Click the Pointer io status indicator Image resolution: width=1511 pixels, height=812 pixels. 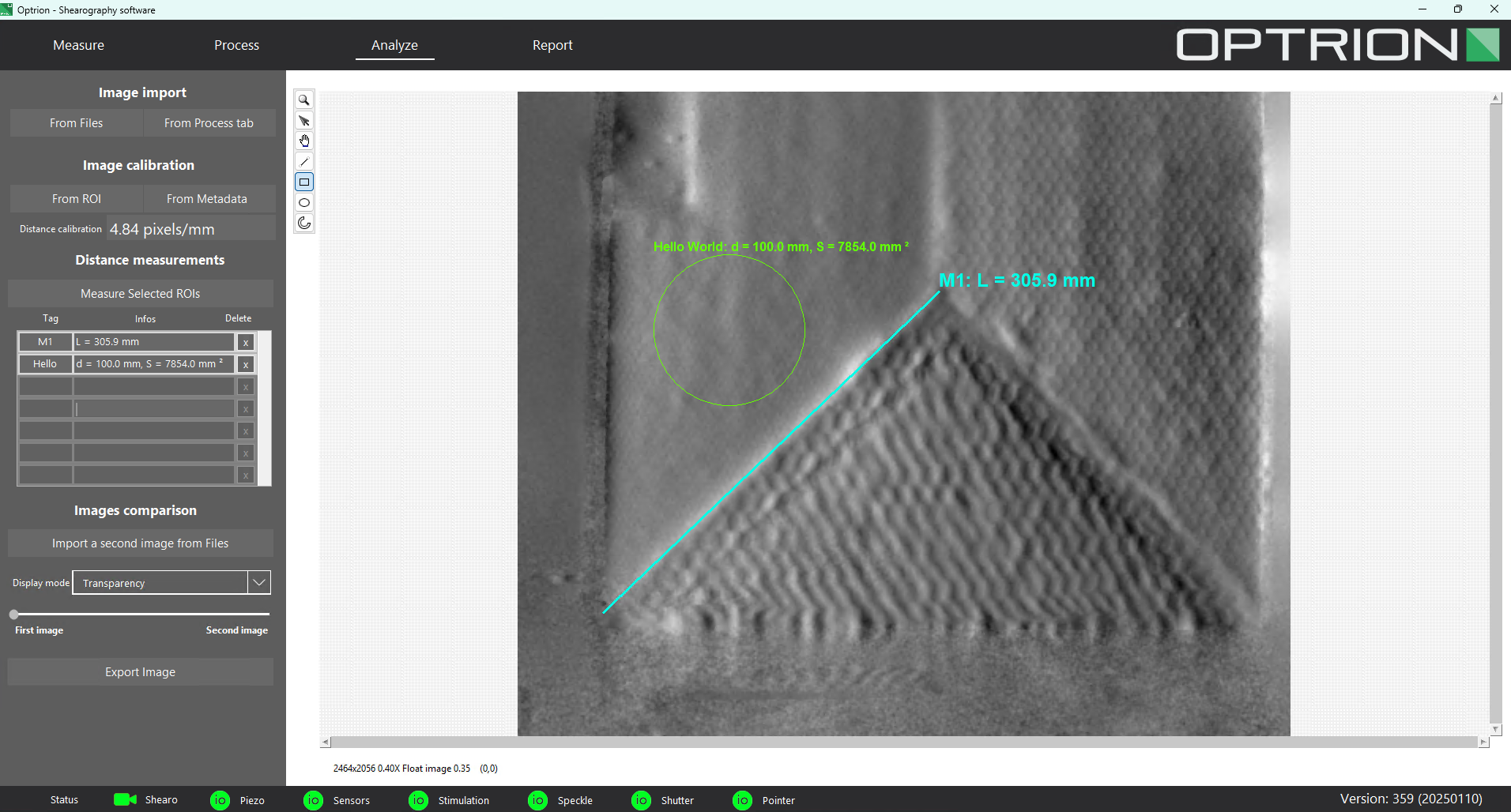tap(742, 800)
